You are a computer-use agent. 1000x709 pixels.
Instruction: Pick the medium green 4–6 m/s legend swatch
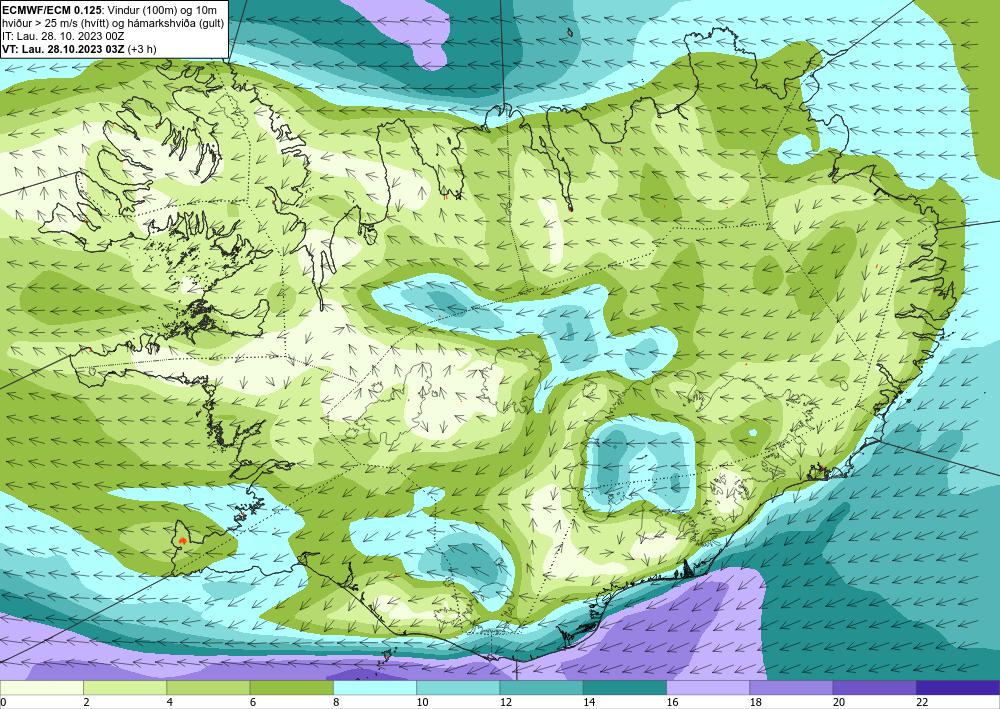pyautogui.click(x=208, y=688)
